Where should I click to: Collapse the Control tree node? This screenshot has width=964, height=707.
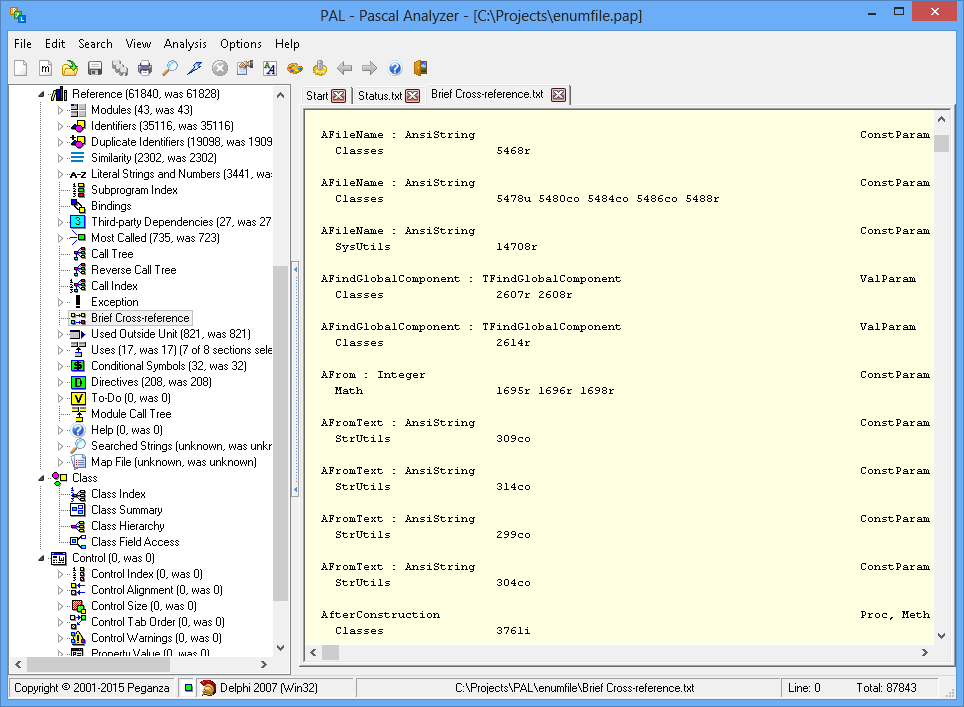[x=41, y=558]
